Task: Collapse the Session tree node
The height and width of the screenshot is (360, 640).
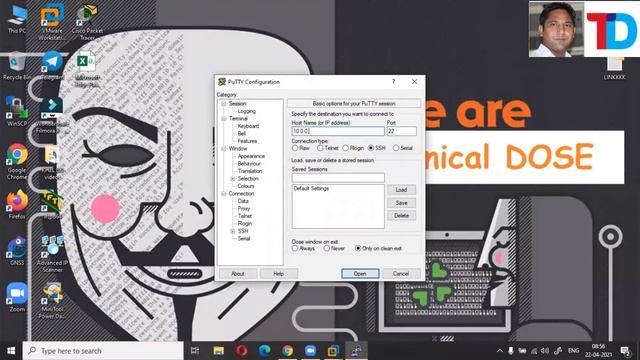Action: (224, 104)
